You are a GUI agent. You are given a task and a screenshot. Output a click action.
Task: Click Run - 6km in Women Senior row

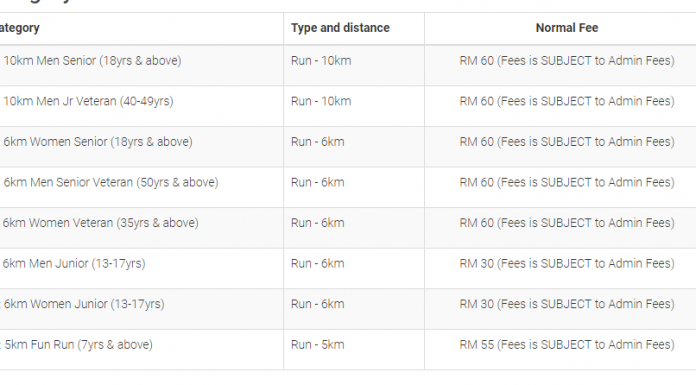point(318,142)
